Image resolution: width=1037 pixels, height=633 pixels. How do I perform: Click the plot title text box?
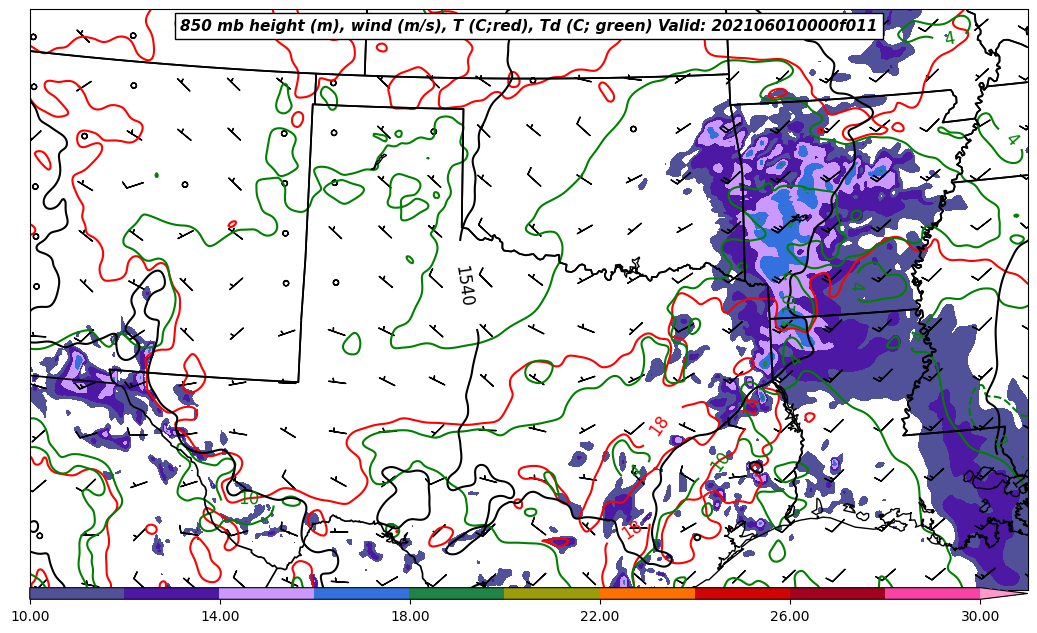528,26
